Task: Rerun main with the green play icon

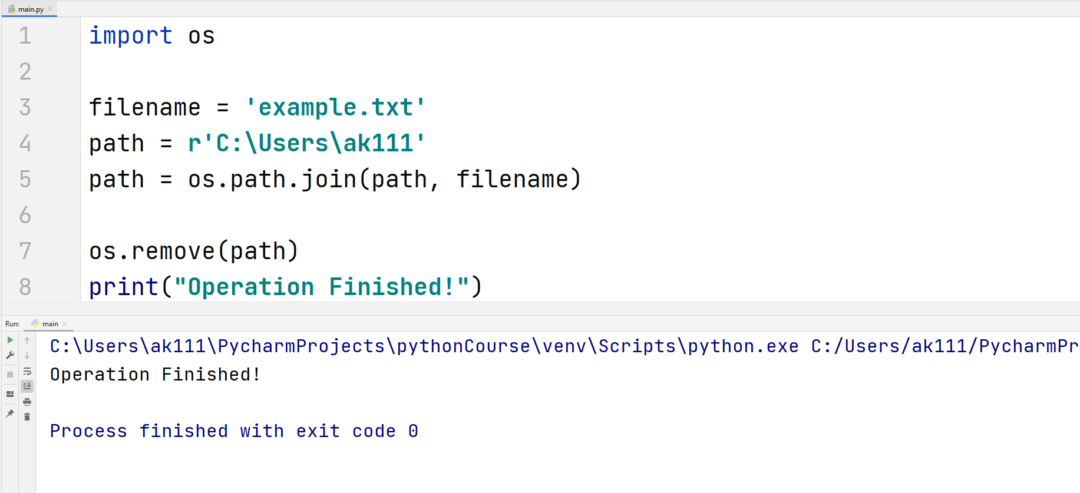Action: [x=10, y=341]
